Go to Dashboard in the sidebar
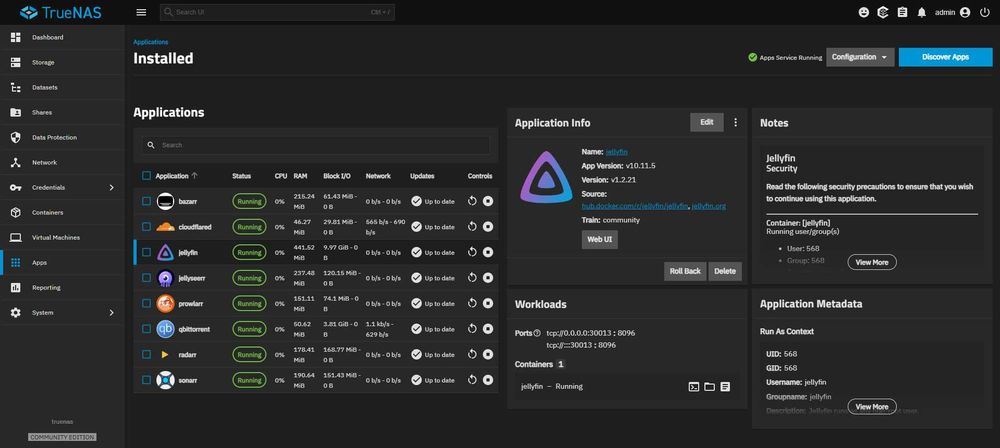The image size is (1000, 448). (62, 38)
